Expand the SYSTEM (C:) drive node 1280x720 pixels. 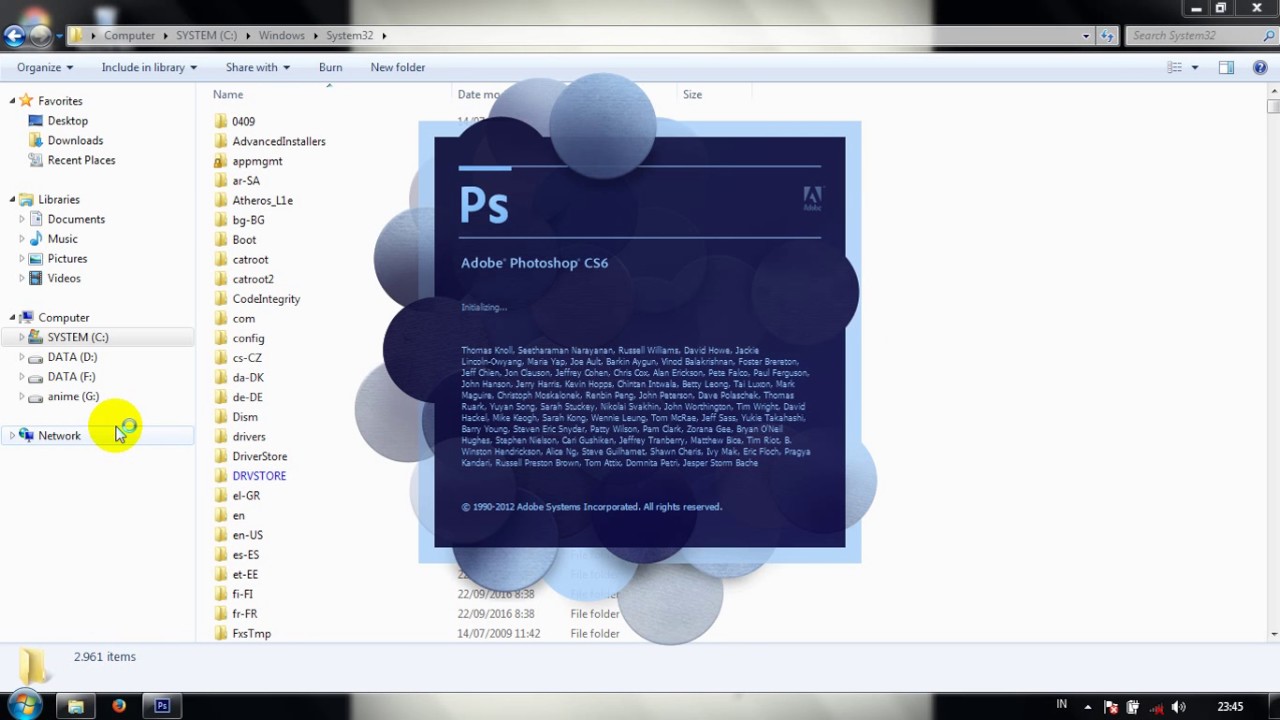click(x=22, y=337)
